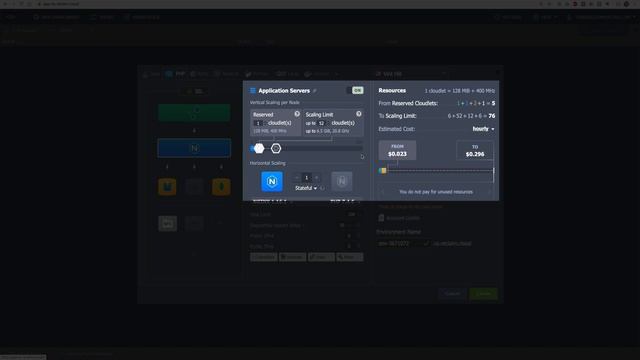Image resolution: width=640 pixels, height=360 pixels.
Task: Click the info icon next to Stateful
Action: pos(322,188)
